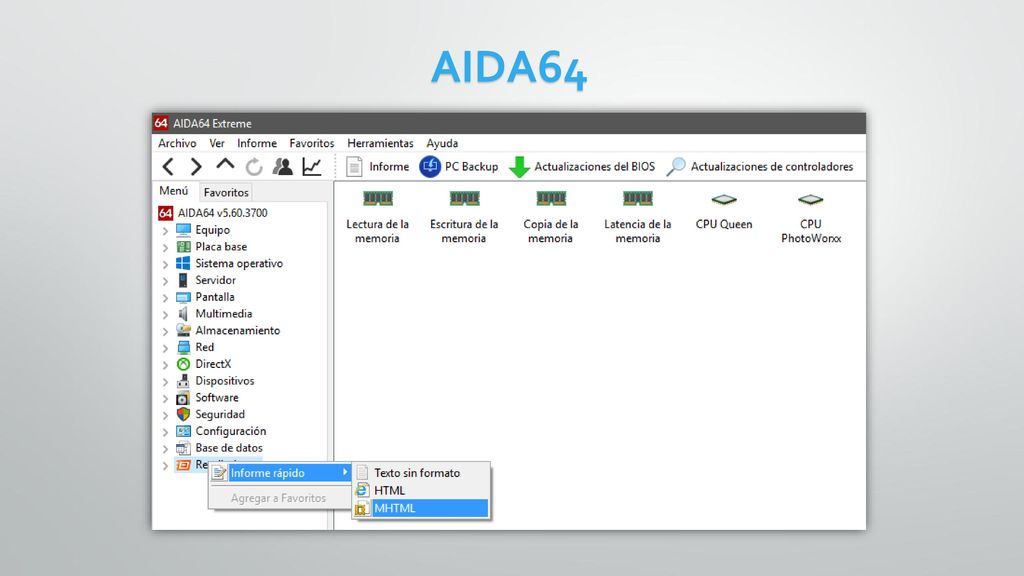The image size is (1024, 576).
Task: Click the driver update magnifier icon
Action: (x=676, y=167)
